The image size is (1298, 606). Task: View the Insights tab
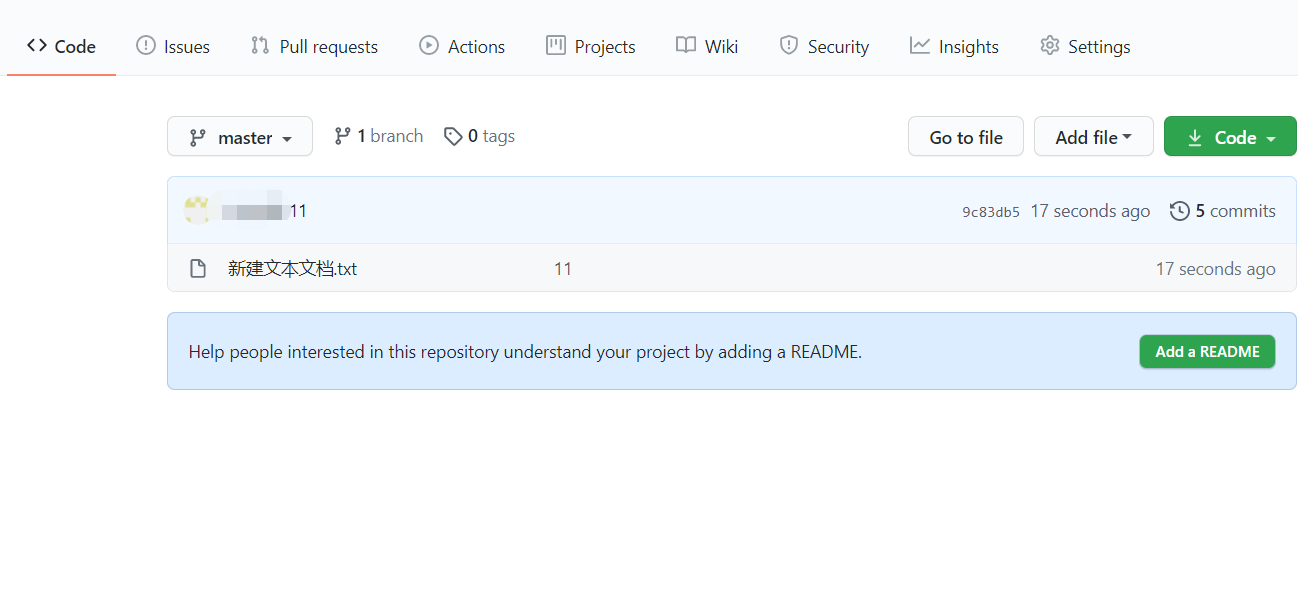(954, 46)
